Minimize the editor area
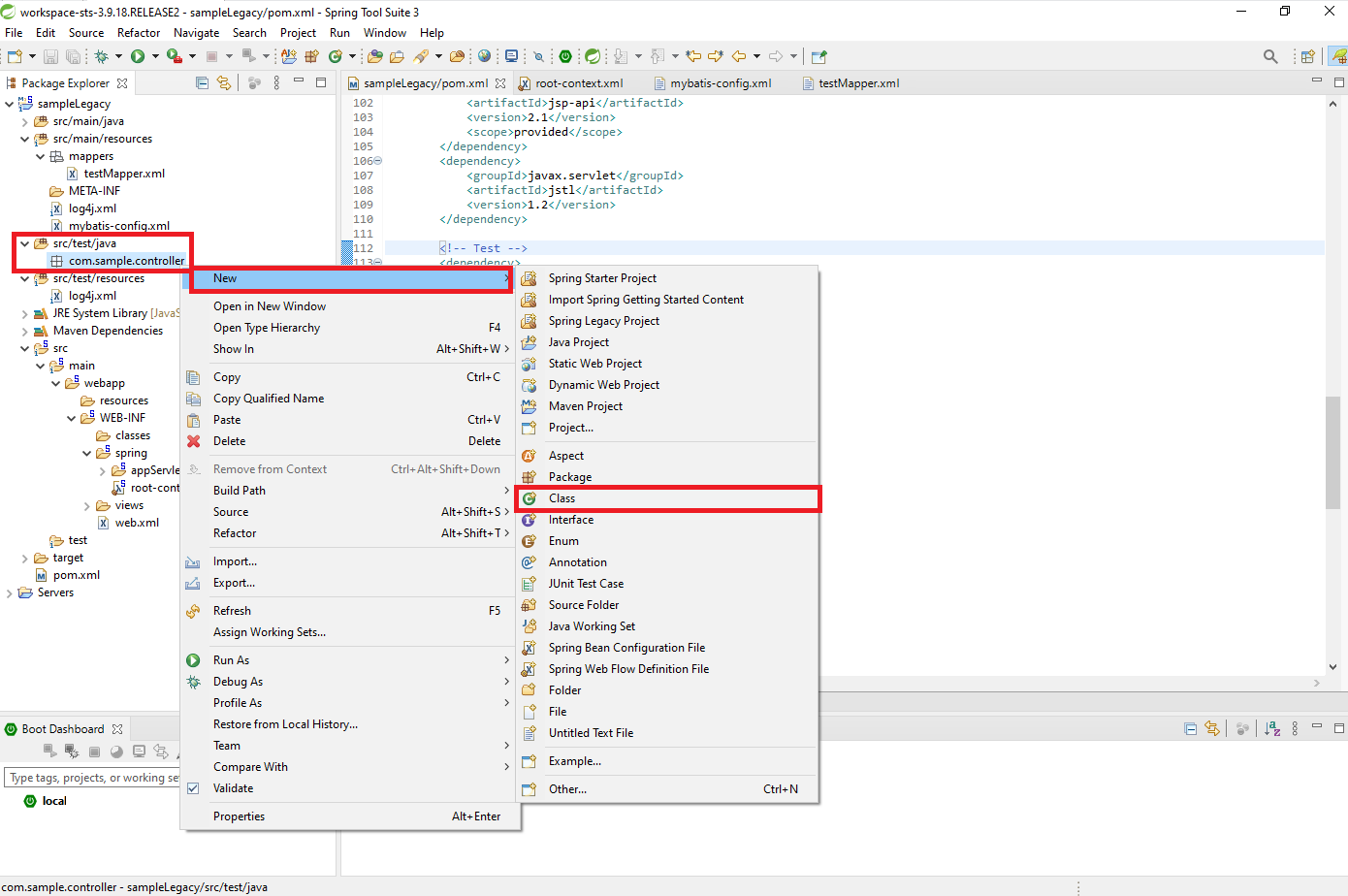 point(1316,81)
